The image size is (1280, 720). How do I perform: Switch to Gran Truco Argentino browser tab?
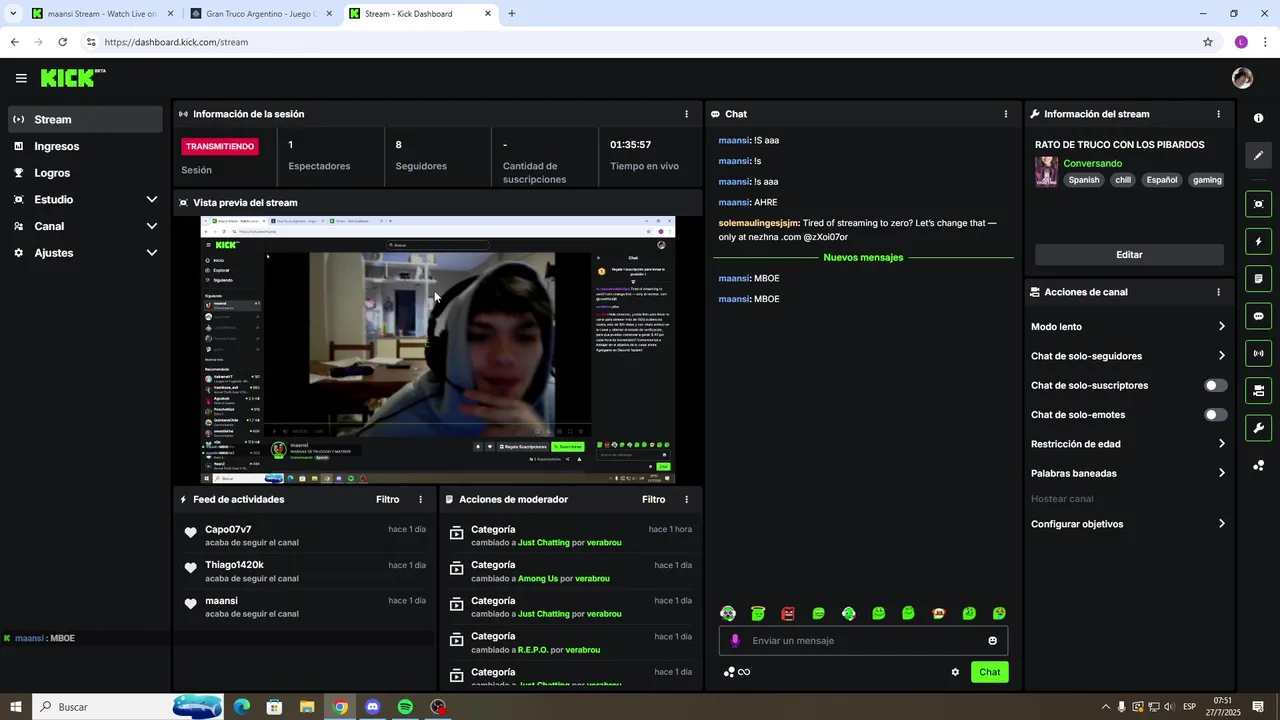[x=262, y=14]
